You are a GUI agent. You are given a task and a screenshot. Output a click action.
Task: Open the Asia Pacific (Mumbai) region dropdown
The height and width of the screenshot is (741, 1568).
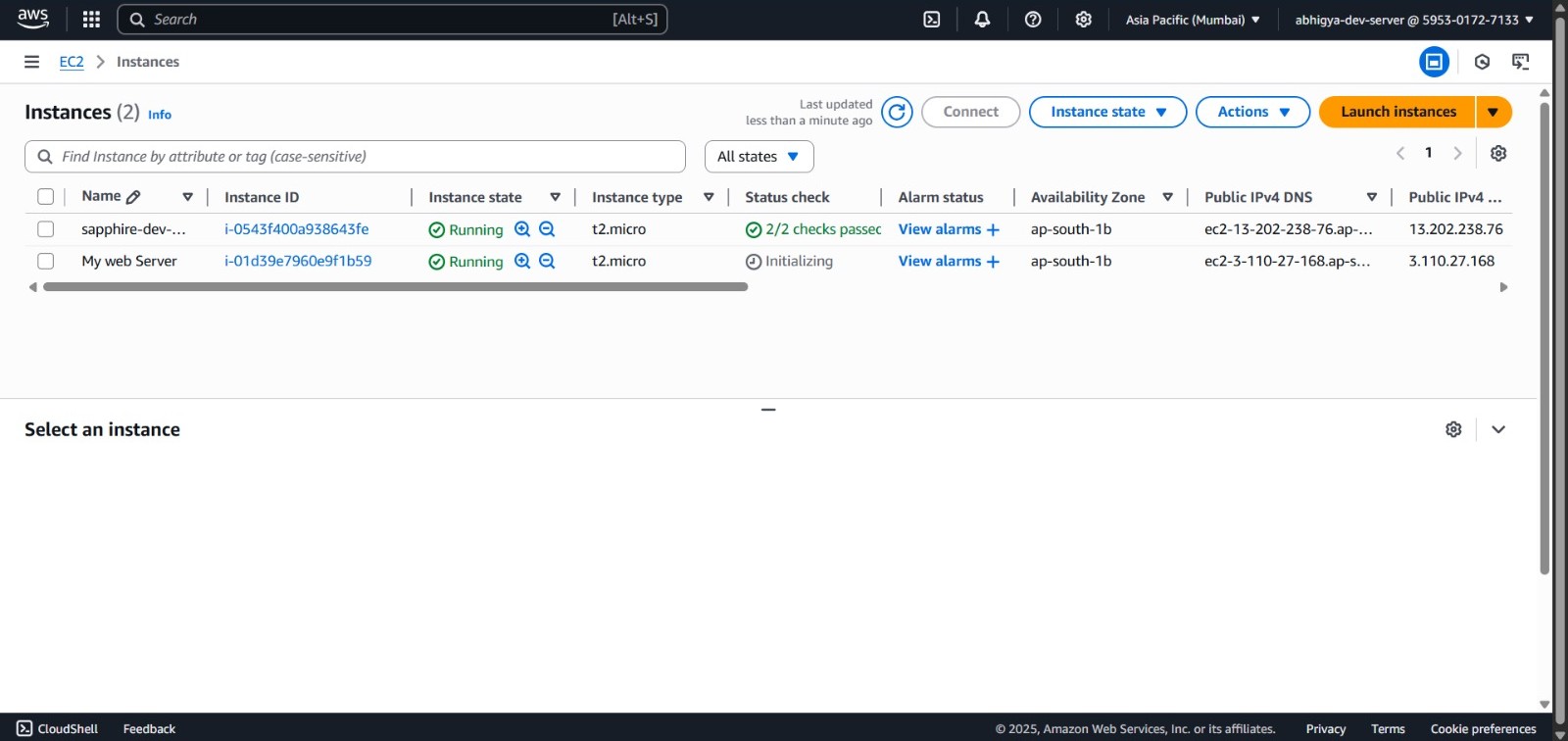click(1193, 20)
